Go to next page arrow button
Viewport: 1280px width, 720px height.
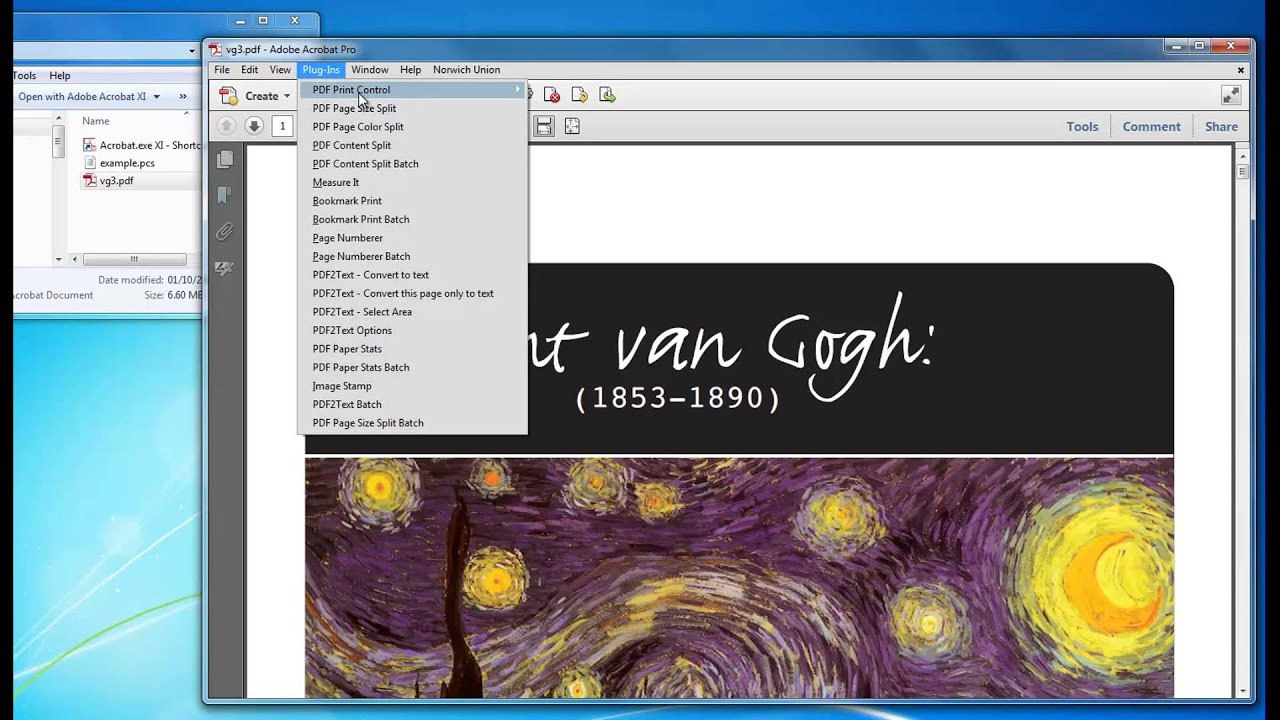click(x=254, y=126)
